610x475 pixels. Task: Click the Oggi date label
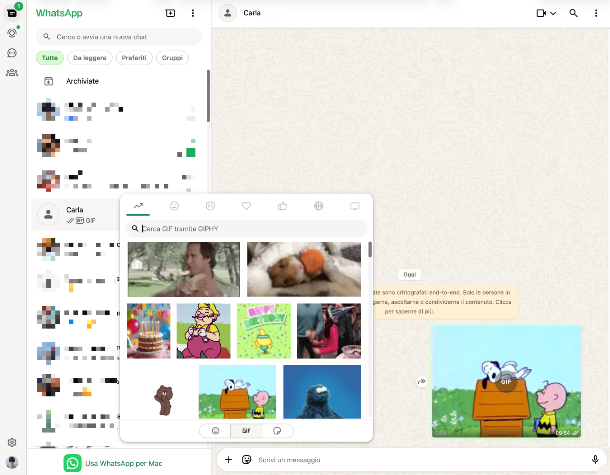click(410, 275)
